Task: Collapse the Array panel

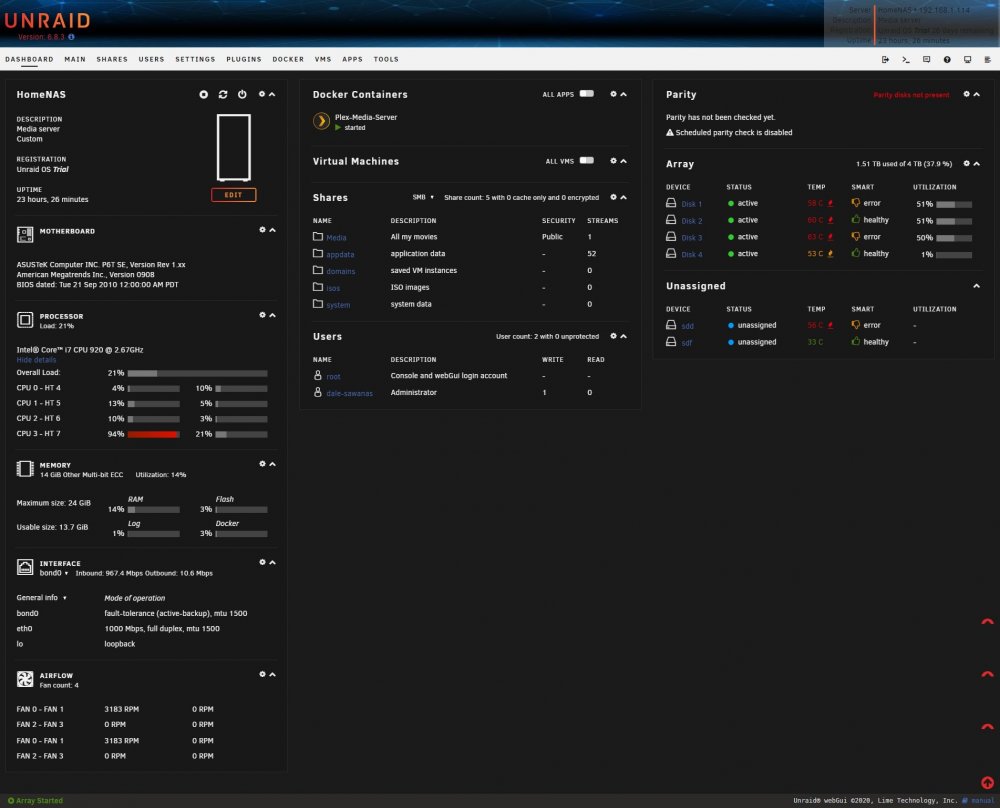Action: (x=976, y=164)
